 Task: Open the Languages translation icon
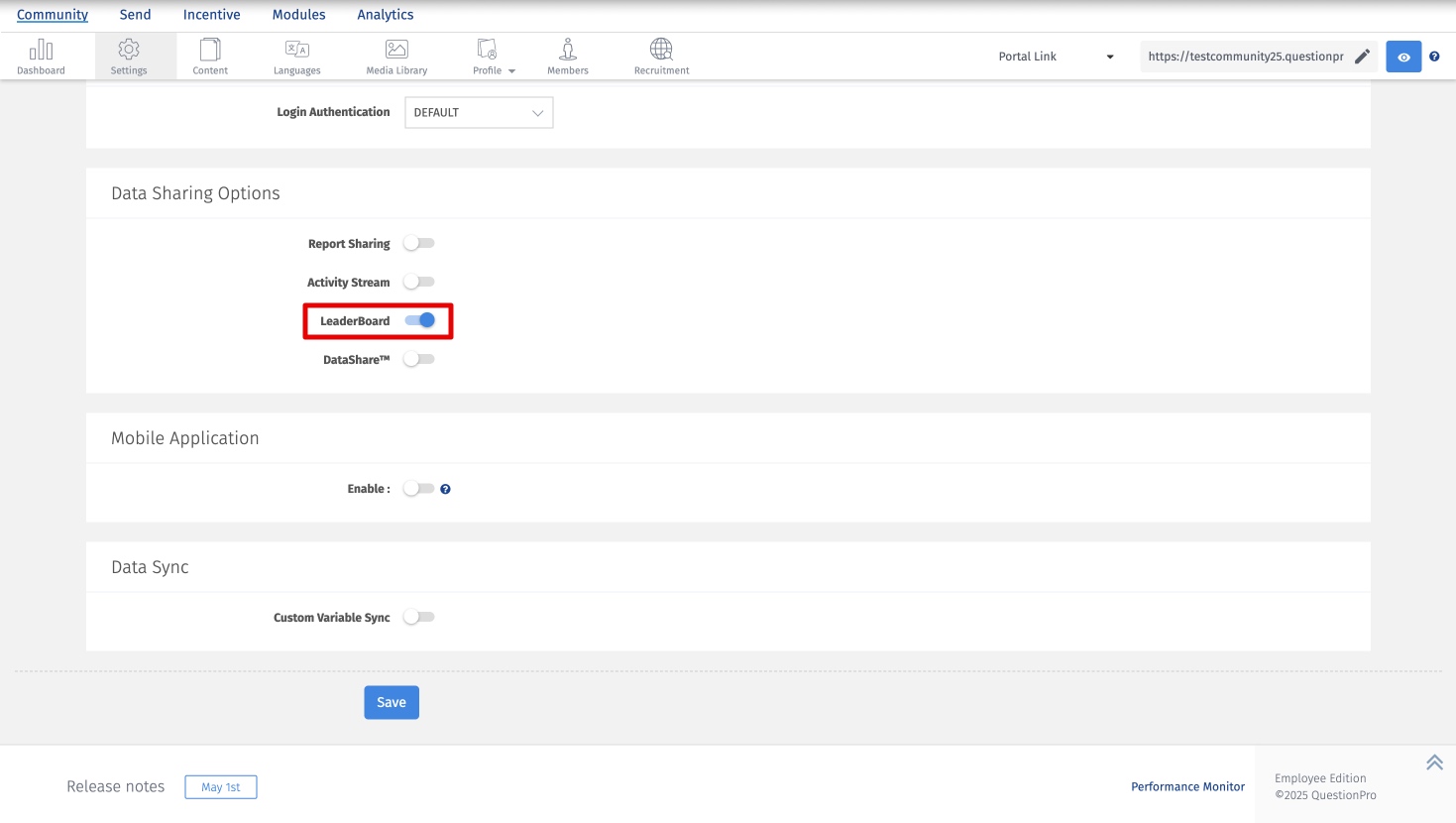(297, 50)
